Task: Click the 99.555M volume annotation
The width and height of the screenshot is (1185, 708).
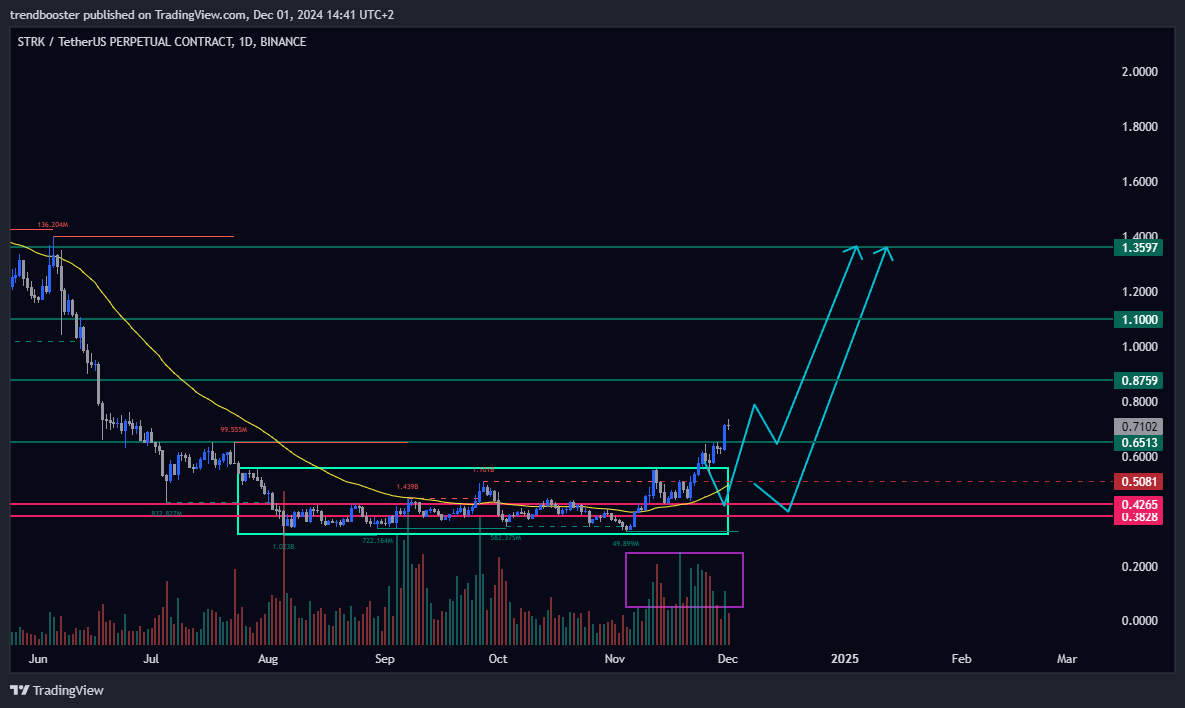Action: coord(234,429)
